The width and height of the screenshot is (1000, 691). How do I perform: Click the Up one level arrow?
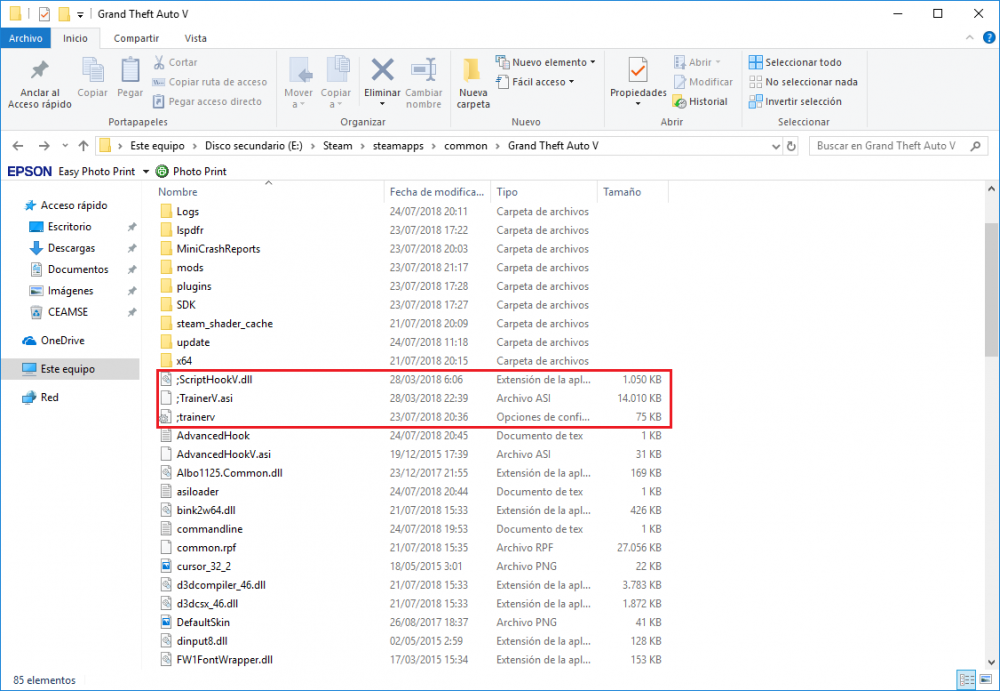point(84,146)
